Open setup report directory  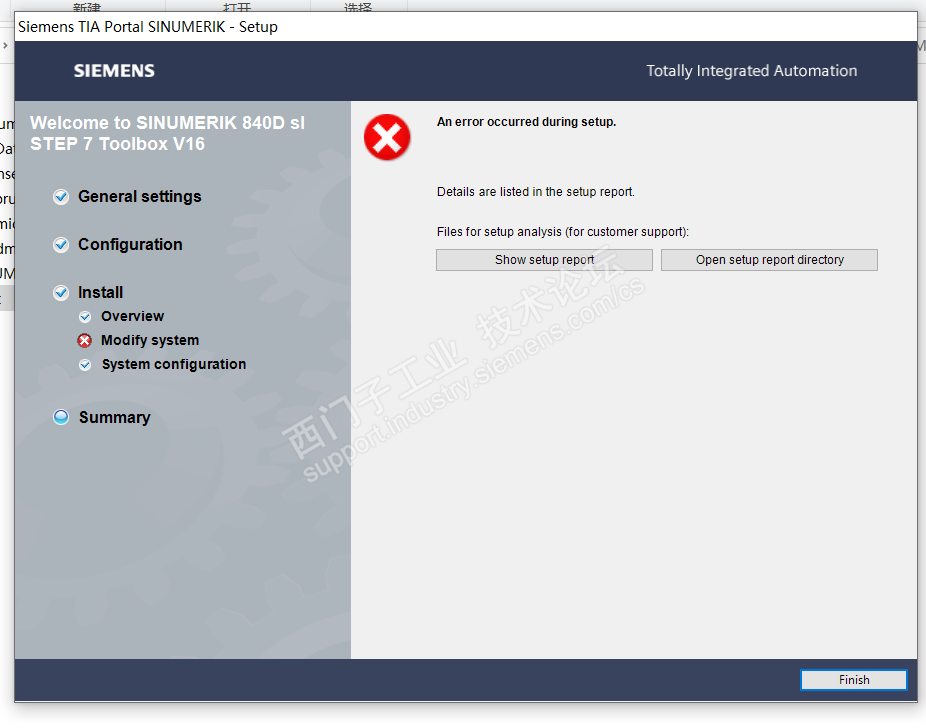[x=769, y=260]
